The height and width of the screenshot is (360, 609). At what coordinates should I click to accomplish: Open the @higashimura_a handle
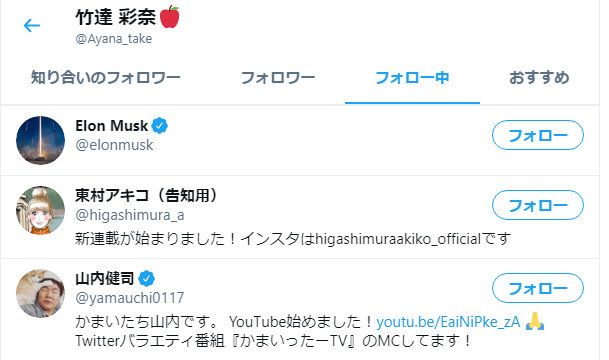(130, 215)
